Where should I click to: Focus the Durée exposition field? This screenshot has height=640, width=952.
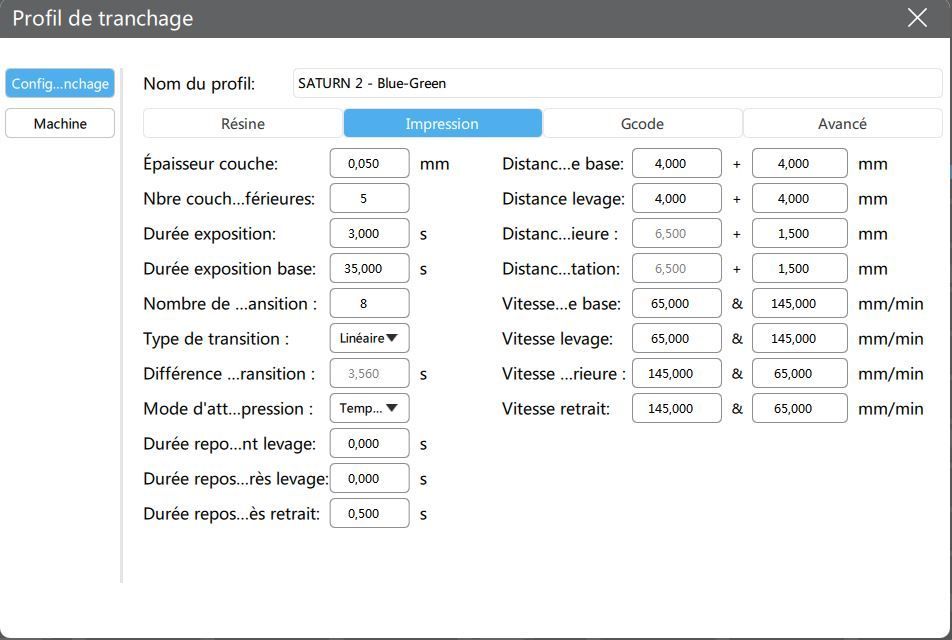pyautogui.click(x=370, y=233)
